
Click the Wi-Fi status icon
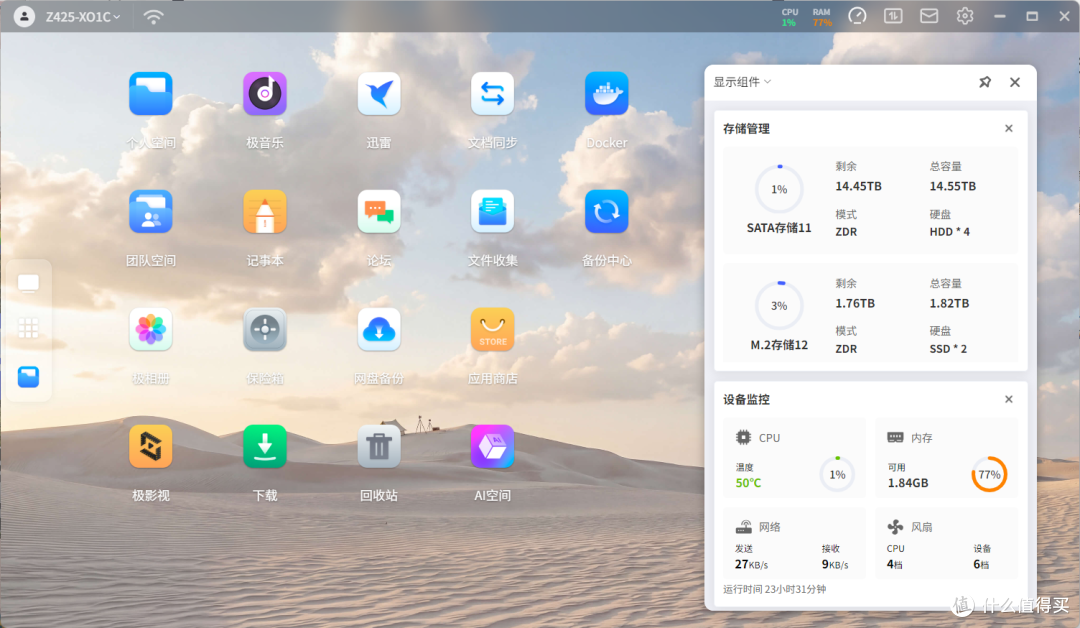point(153,17)
